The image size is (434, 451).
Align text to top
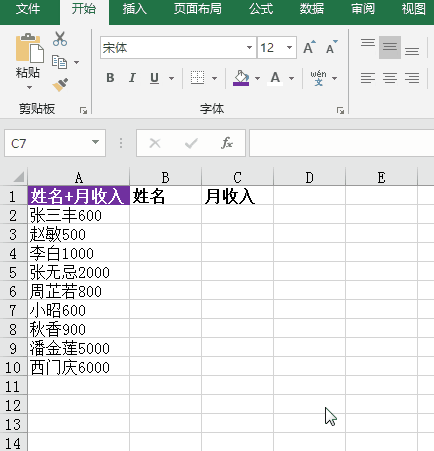tap(368, 43)
